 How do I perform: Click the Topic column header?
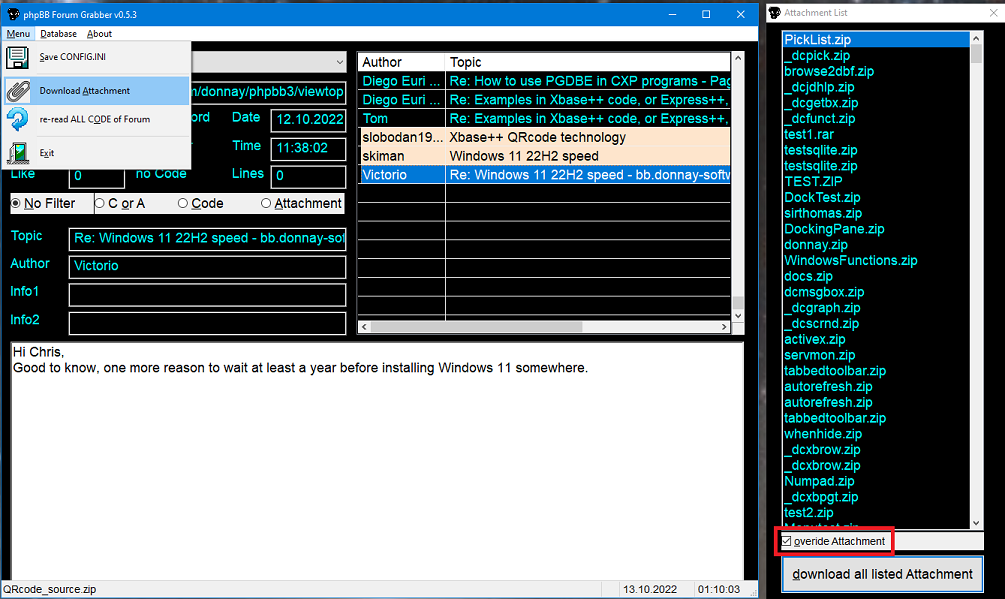click(588, 62)
